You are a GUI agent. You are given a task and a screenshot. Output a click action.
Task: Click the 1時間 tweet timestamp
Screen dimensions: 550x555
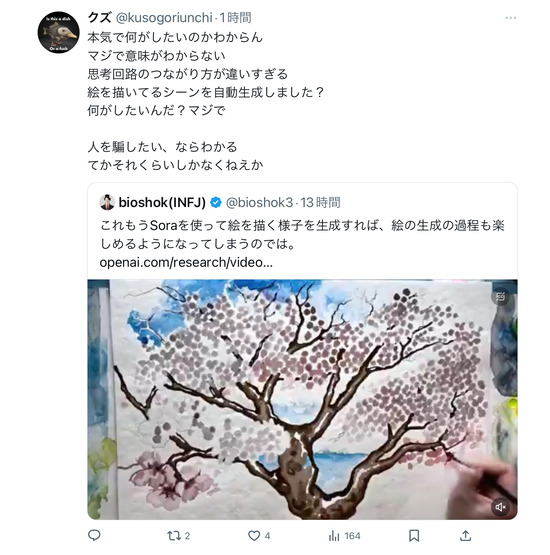pos(235,17)
